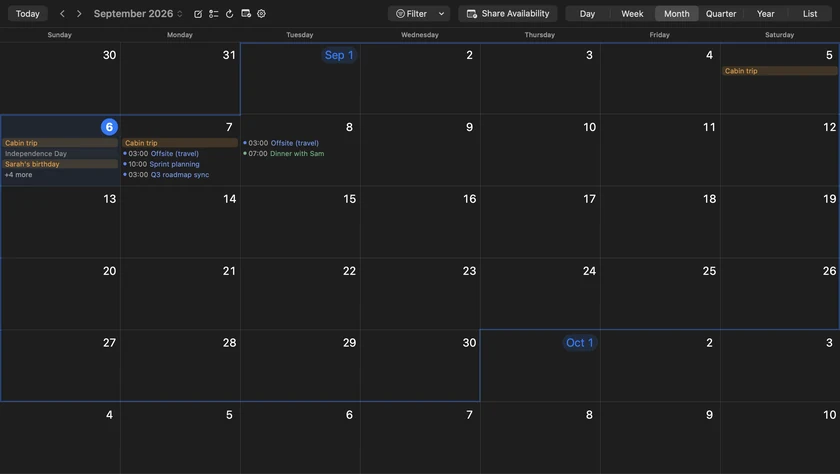Select date 31 in Monday column
Image resolution: width=840 pixels, height=474 pixels.
tap(229, 55)
